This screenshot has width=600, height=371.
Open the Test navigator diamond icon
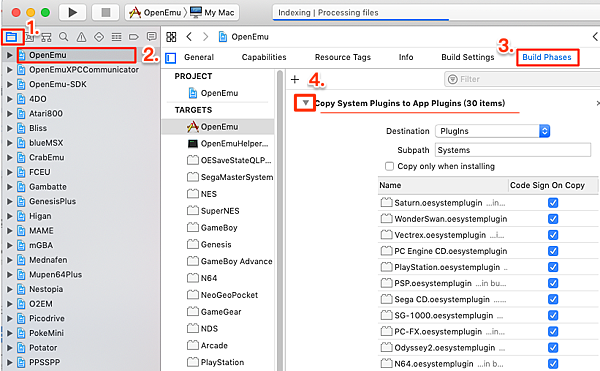point(99,37)
